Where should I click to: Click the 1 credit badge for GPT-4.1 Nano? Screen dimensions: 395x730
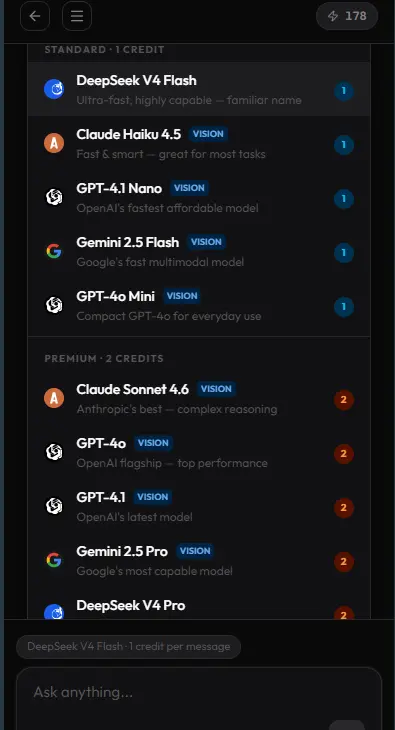click(344, 199)
